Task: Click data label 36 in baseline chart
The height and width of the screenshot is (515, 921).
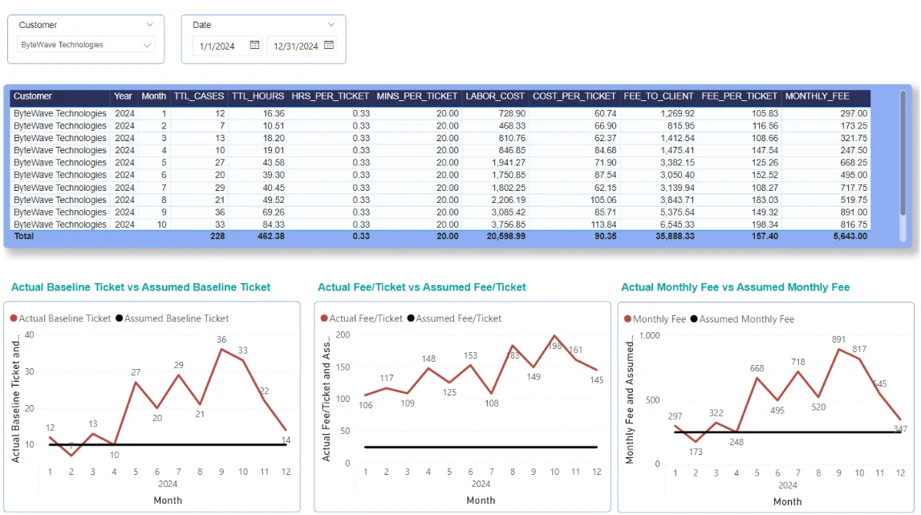Action: pyautogui.click(x=221, y=339)
